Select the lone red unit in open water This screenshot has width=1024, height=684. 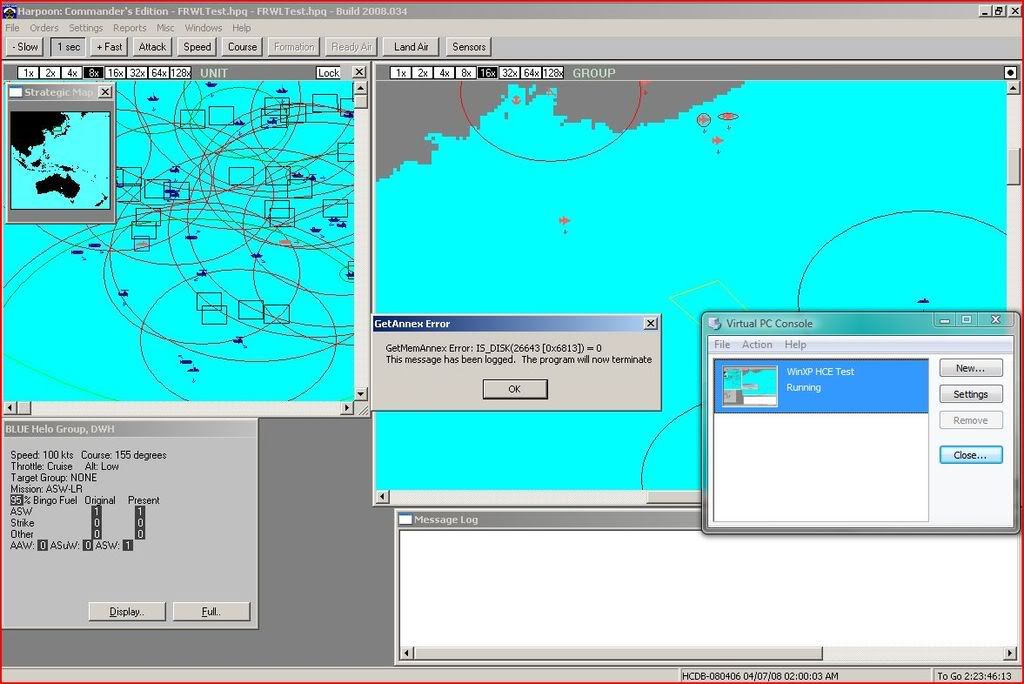pyautogui.click(x=564, y=221)
